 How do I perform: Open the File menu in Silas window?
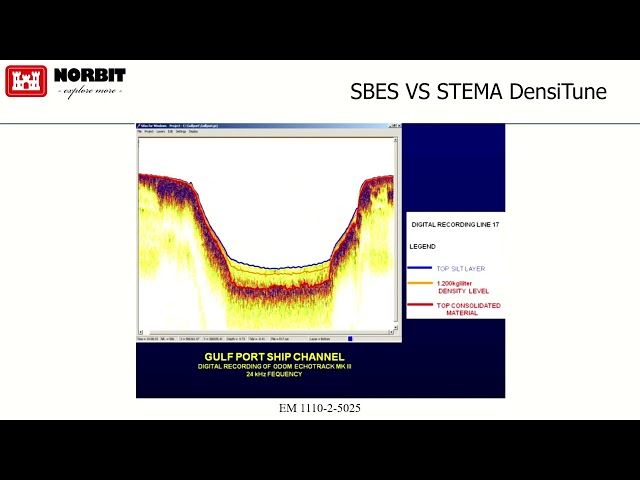[x=139, y=131]
